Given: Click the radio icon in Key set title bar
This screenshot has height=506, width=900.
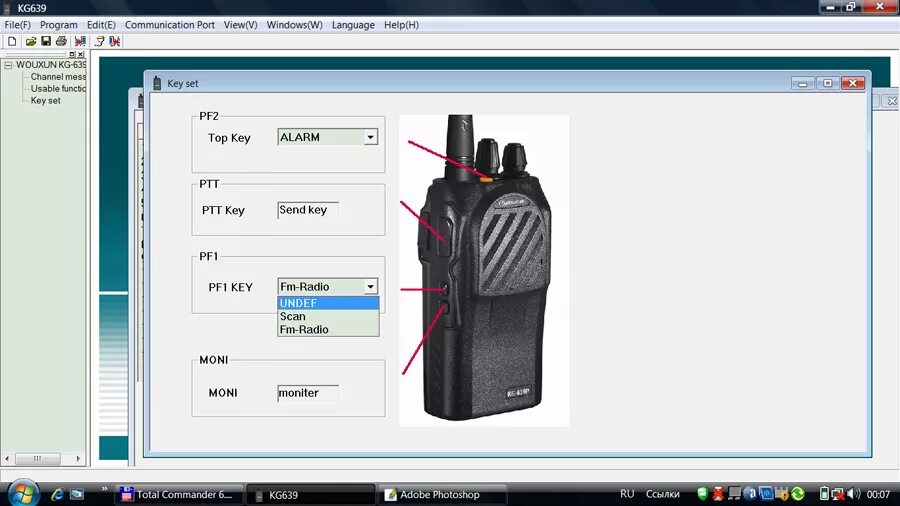Looking at the screenshot, I should point(157,83).
